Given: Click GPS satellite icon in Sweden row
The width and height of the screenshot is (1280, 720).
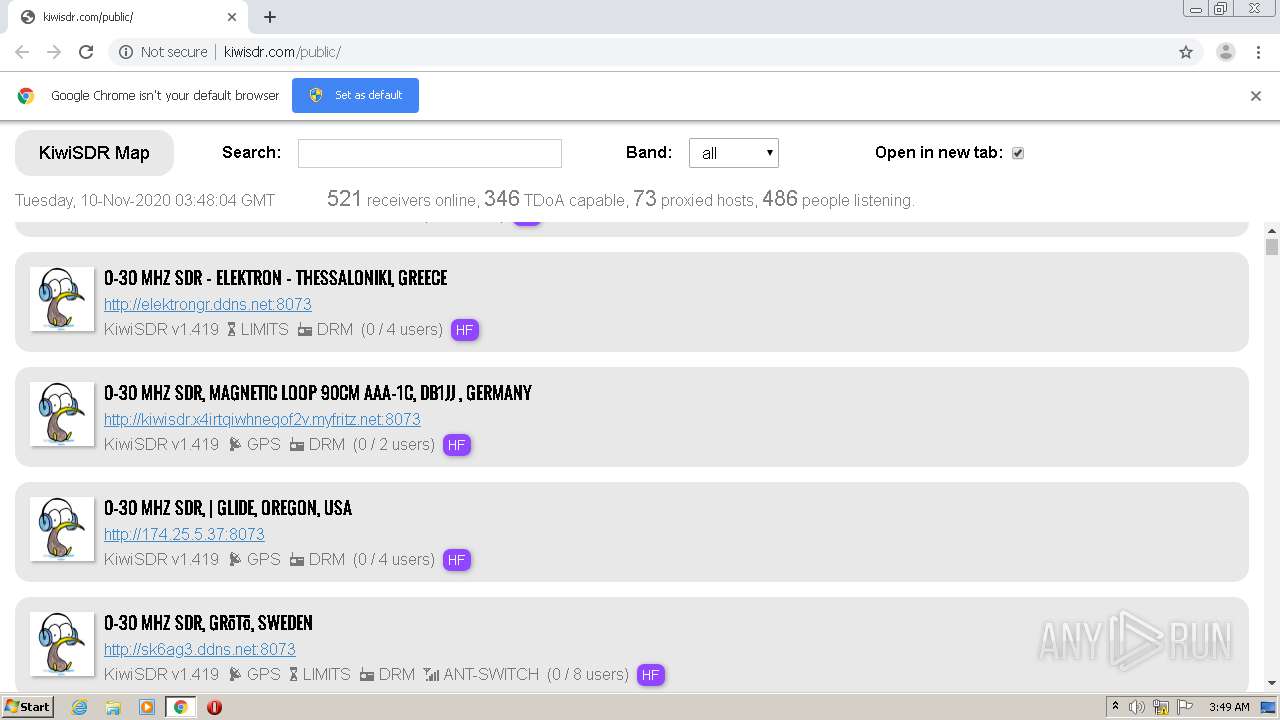Looking at the screenshot, I should (x=235, y=674).
